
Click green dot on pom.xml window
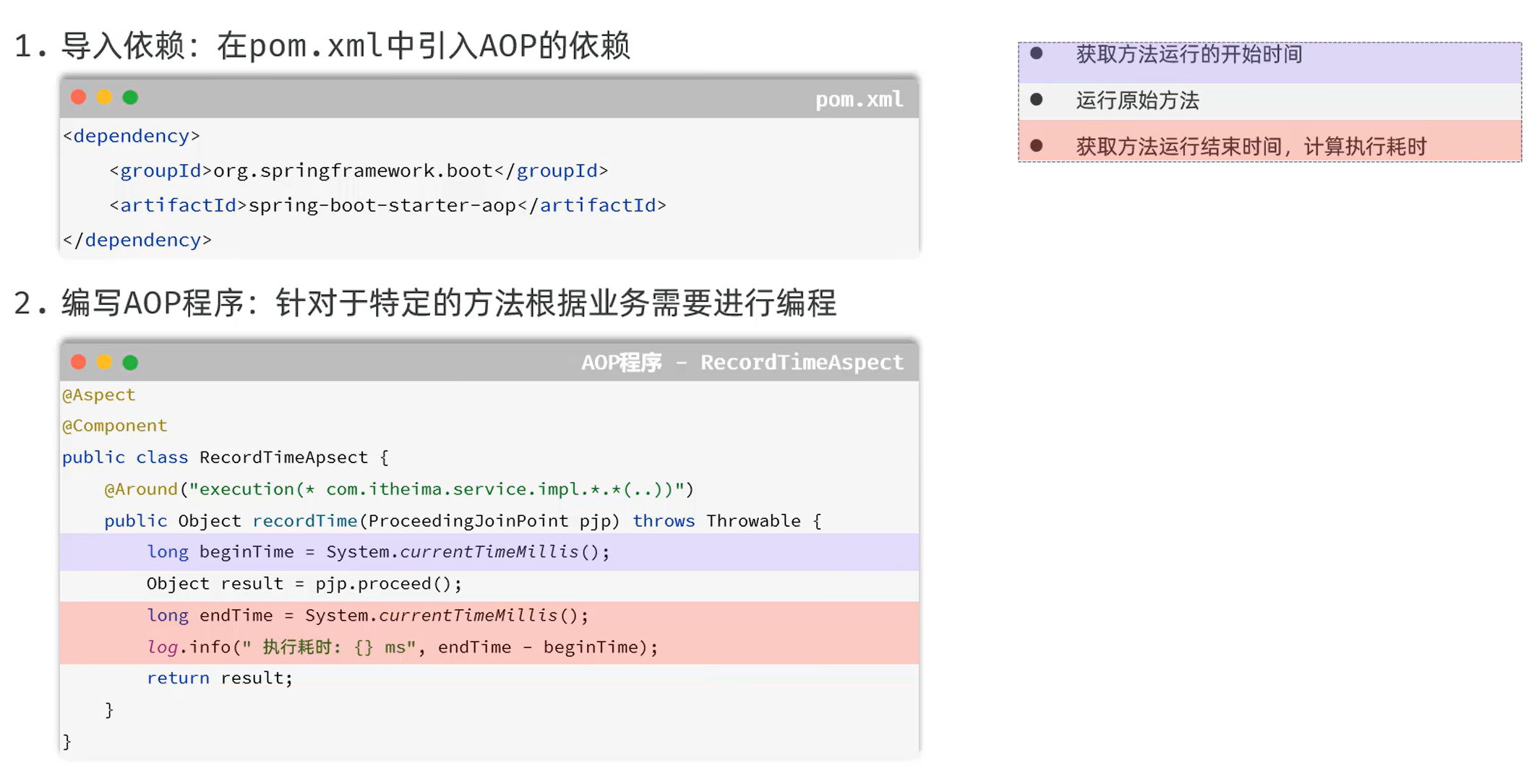click(x=130, y=98)
